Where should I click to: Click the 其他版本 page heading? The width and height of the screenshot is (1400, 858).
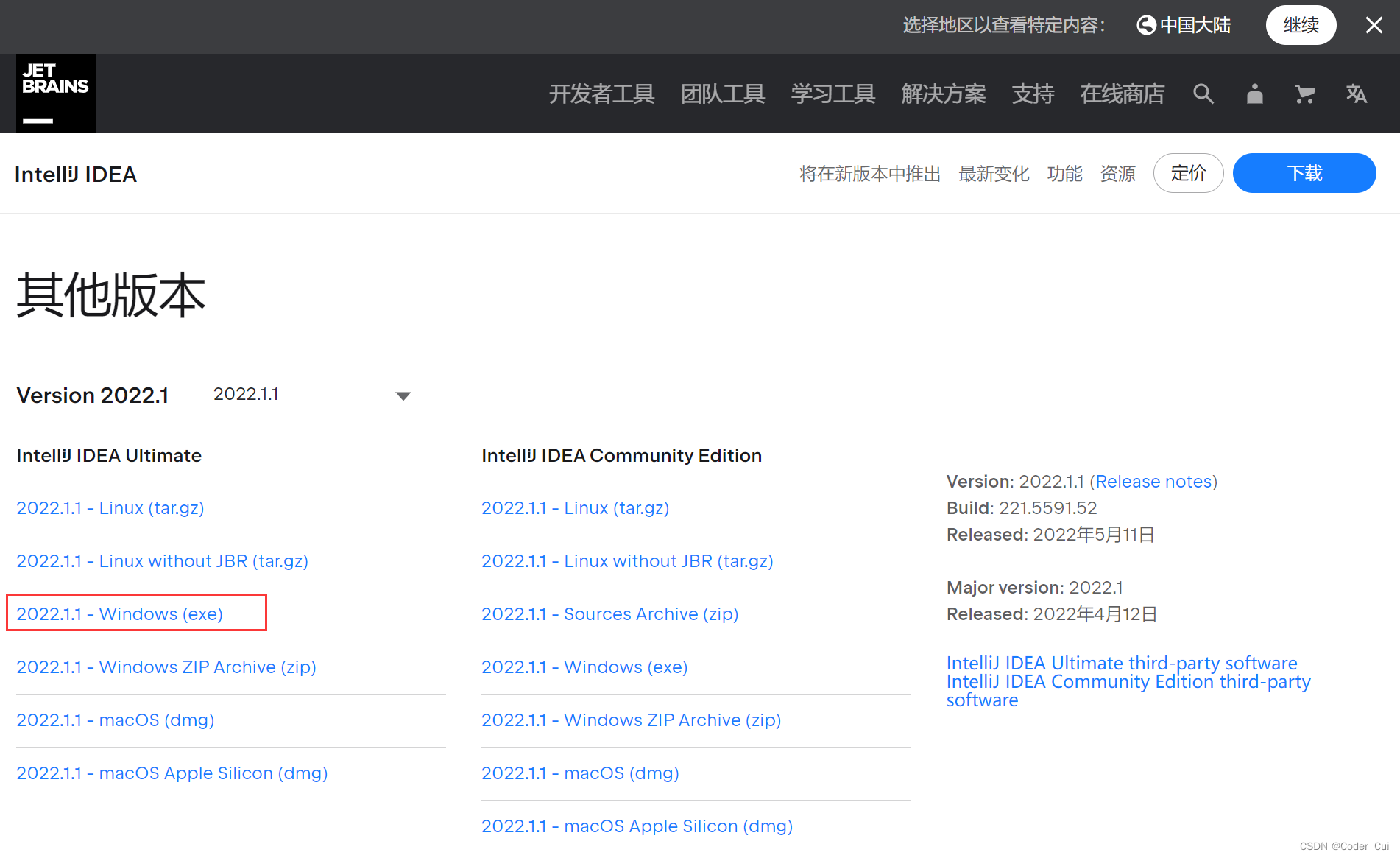tap(111, 295)
